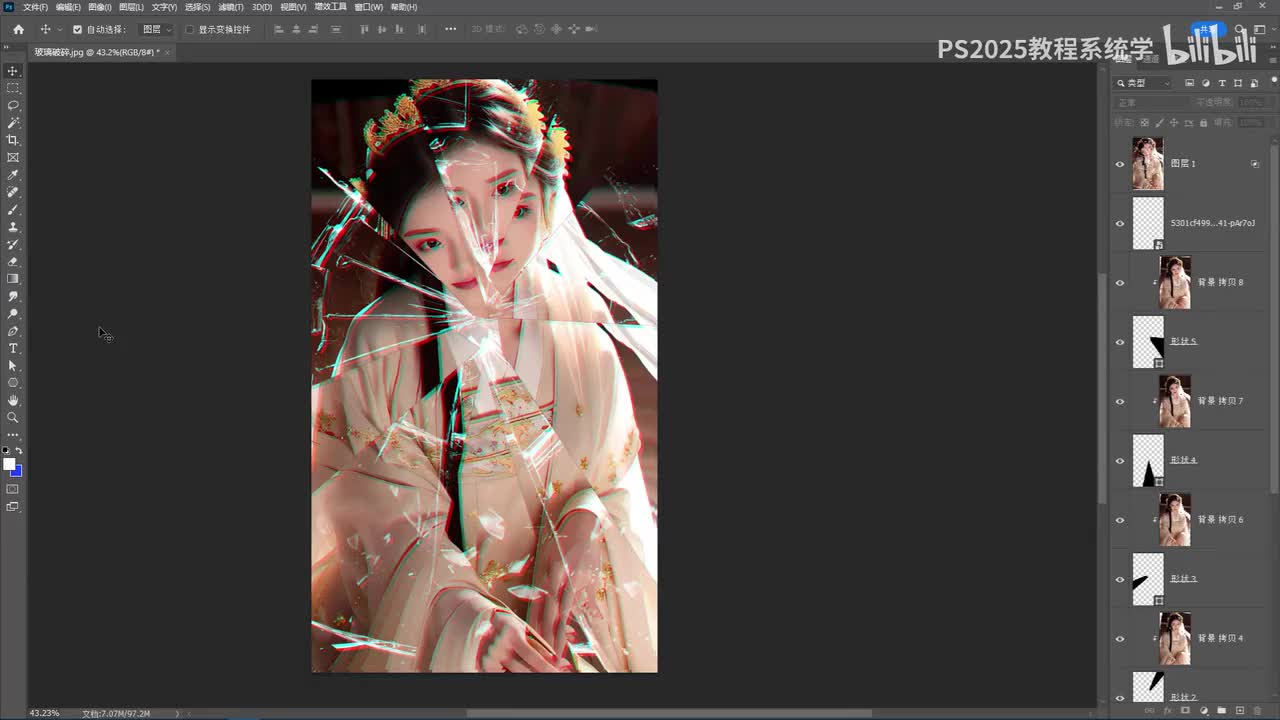Select the 图层 1 layer thumbnail
The image size is (1280, 720).
1148,164
